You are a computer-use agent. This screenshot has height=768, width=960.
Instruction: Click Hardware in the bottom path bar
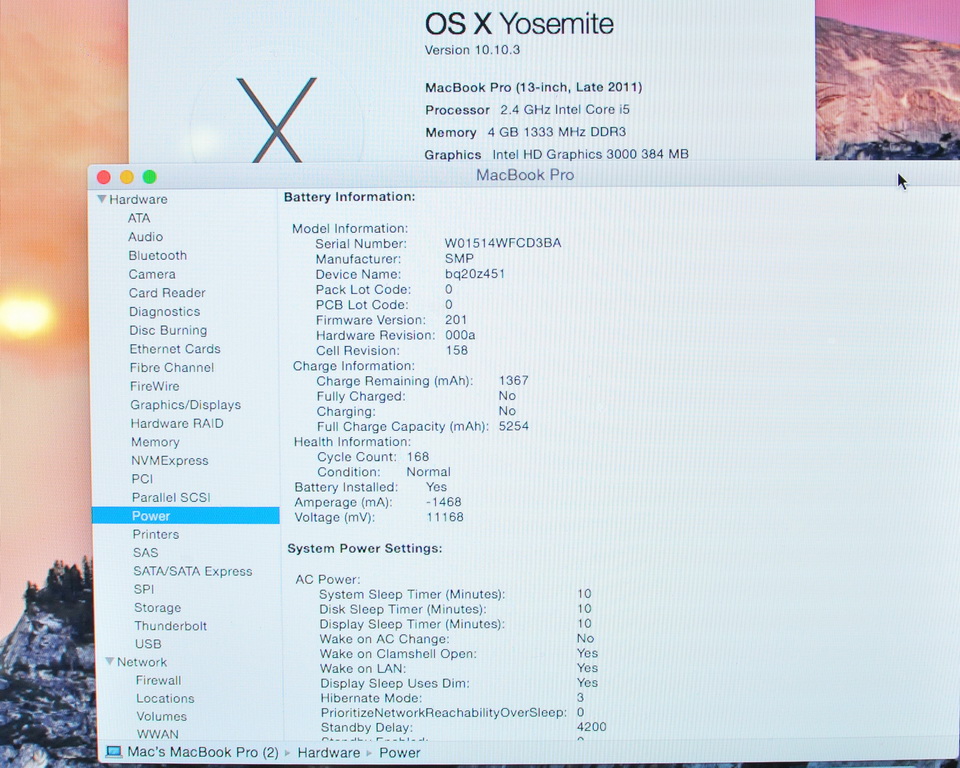click(x=329, y=753)
